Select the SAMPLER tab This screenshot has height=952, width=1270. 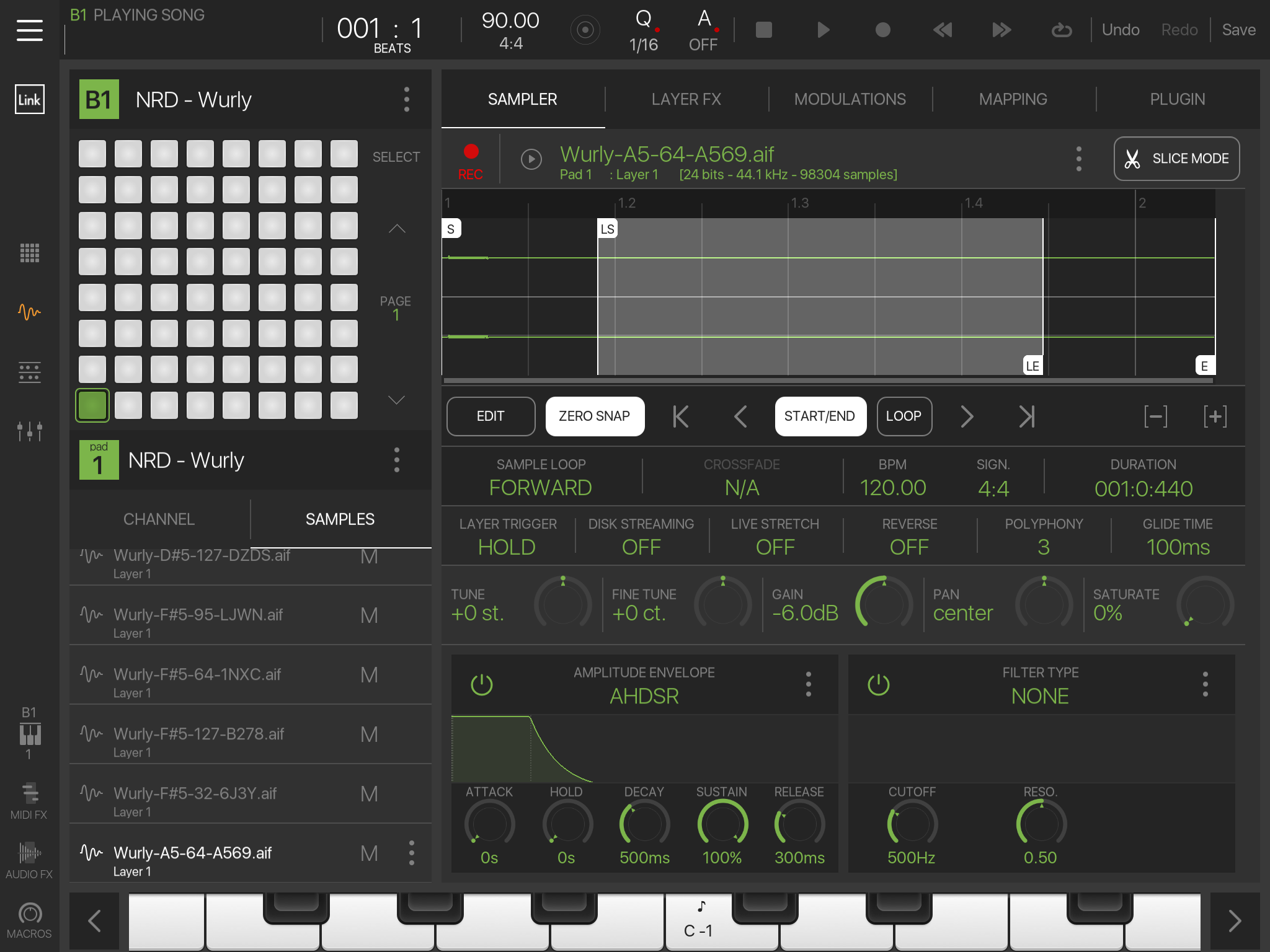pyautogui.click(x=523, y=99)
